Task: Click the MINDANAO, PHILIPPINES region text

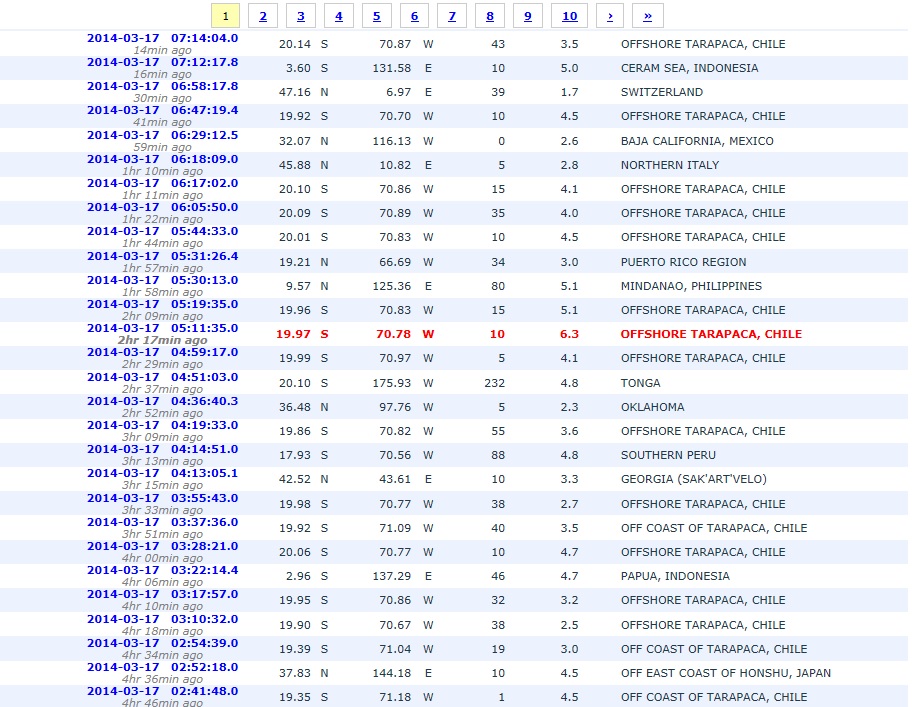Action: pos(691,286)
